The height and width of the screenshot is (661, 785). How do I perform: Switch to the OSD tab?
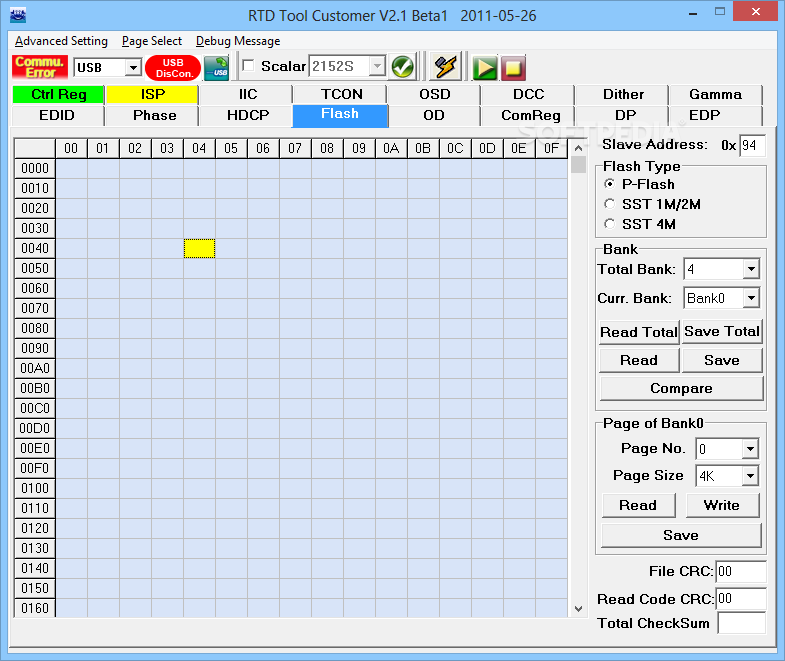435,94
